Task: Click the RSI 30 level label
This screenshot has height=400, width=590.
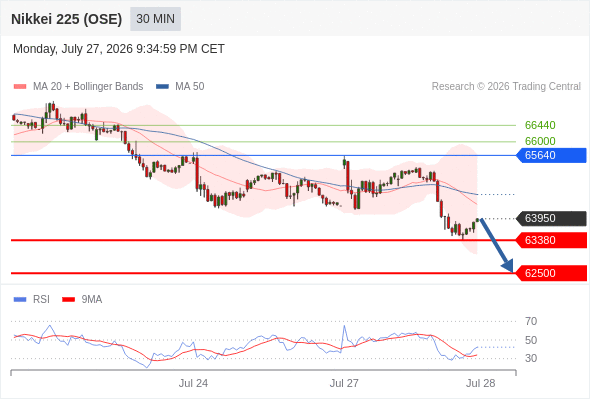Action: (531, 358)
